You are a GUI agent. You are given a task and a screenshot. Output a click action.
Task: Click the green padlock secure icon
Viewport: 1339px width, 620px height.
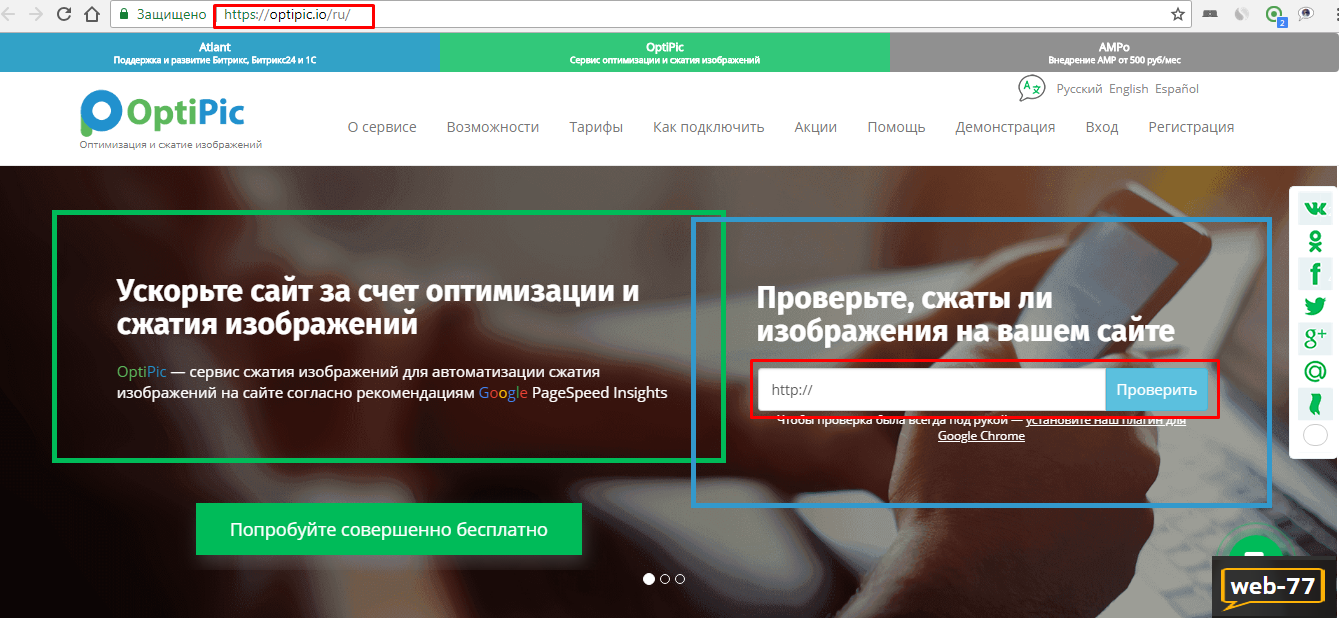(124, 15)
